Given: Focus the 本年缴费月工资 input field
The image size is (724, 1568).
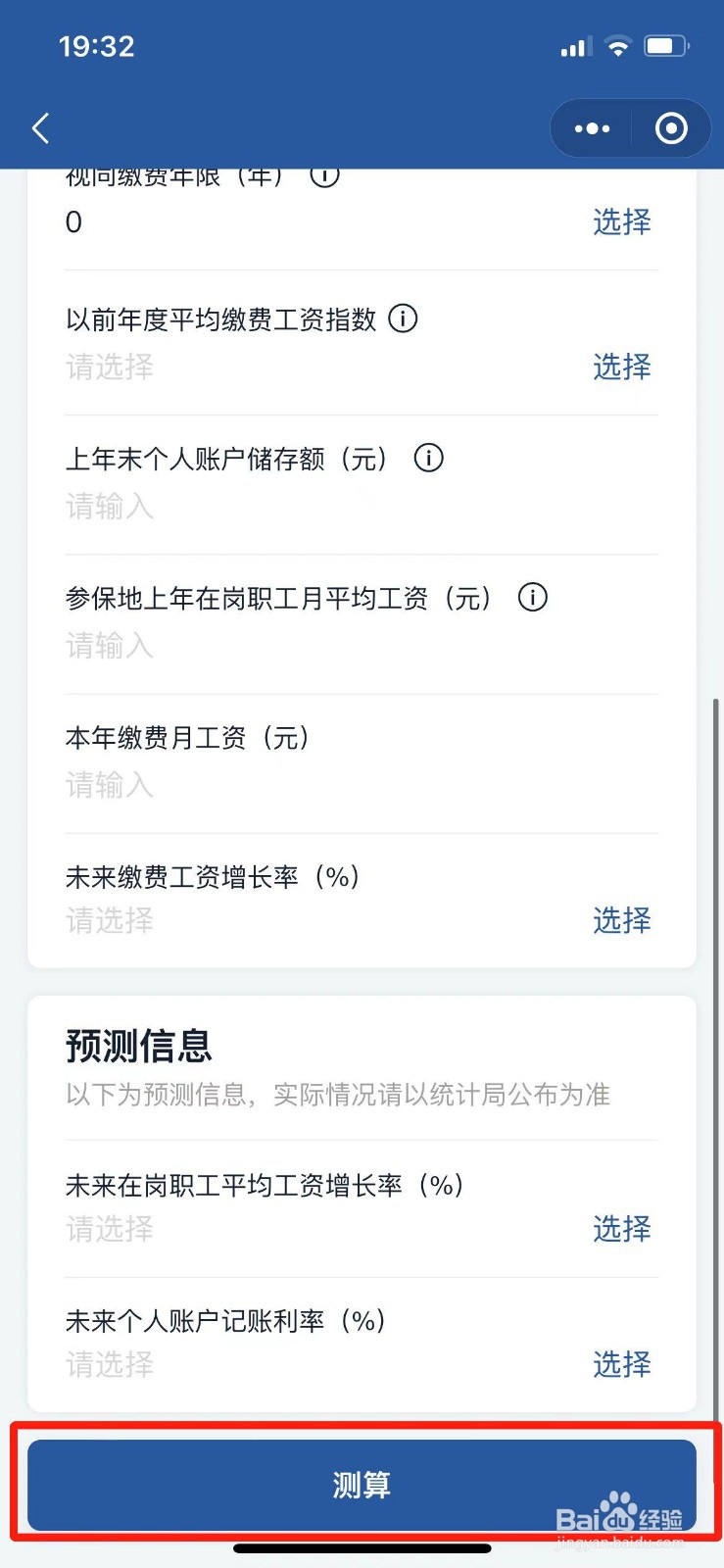Looking at the screenshot, I should coord(362,785).
